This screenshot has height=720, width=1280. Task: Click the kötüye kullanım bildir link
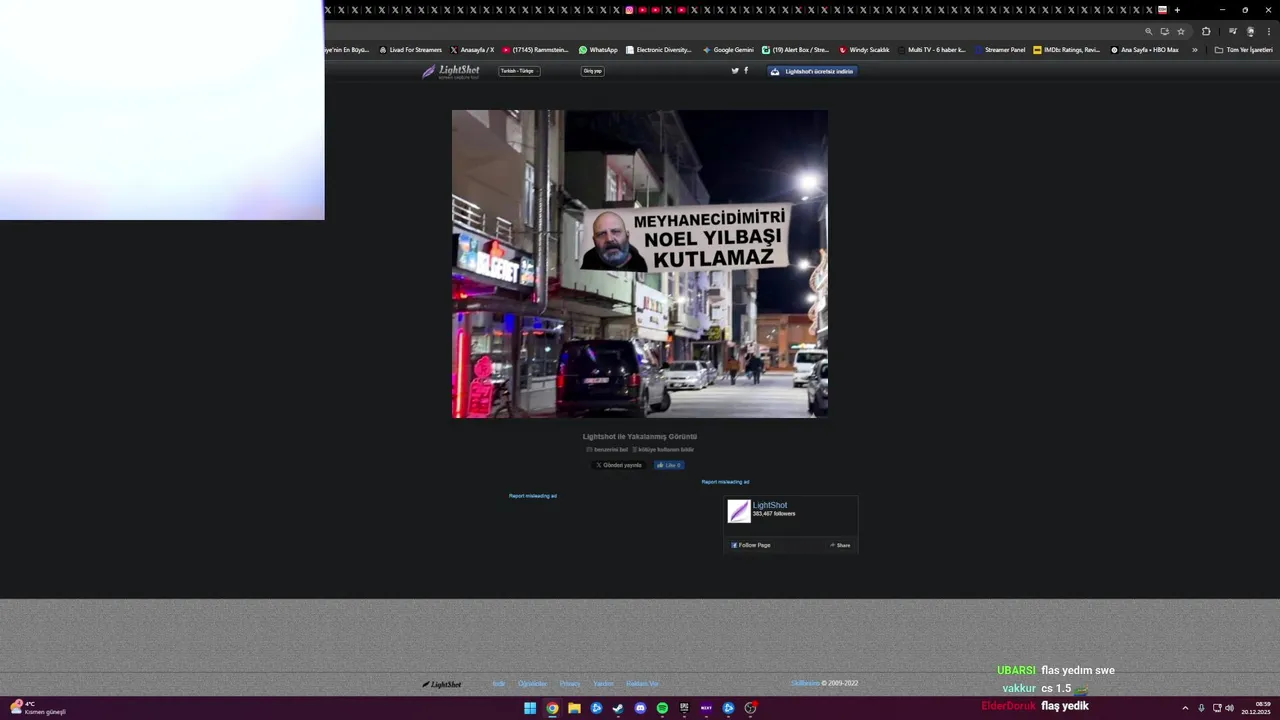pos(663,450)
